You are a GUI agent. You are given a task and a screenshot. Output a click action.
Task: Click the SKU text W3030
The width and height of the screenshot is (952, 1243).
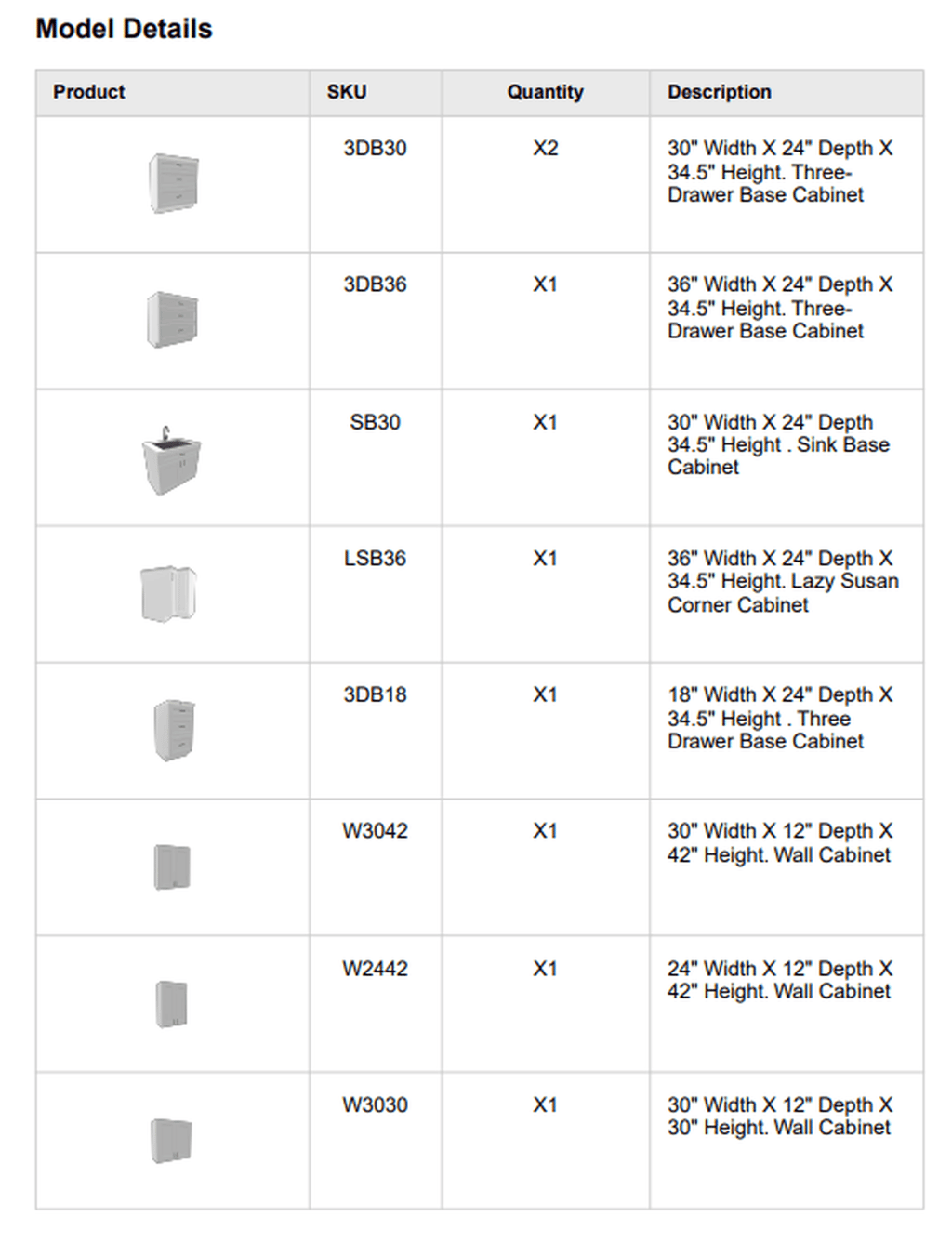tap(375, 1105)
